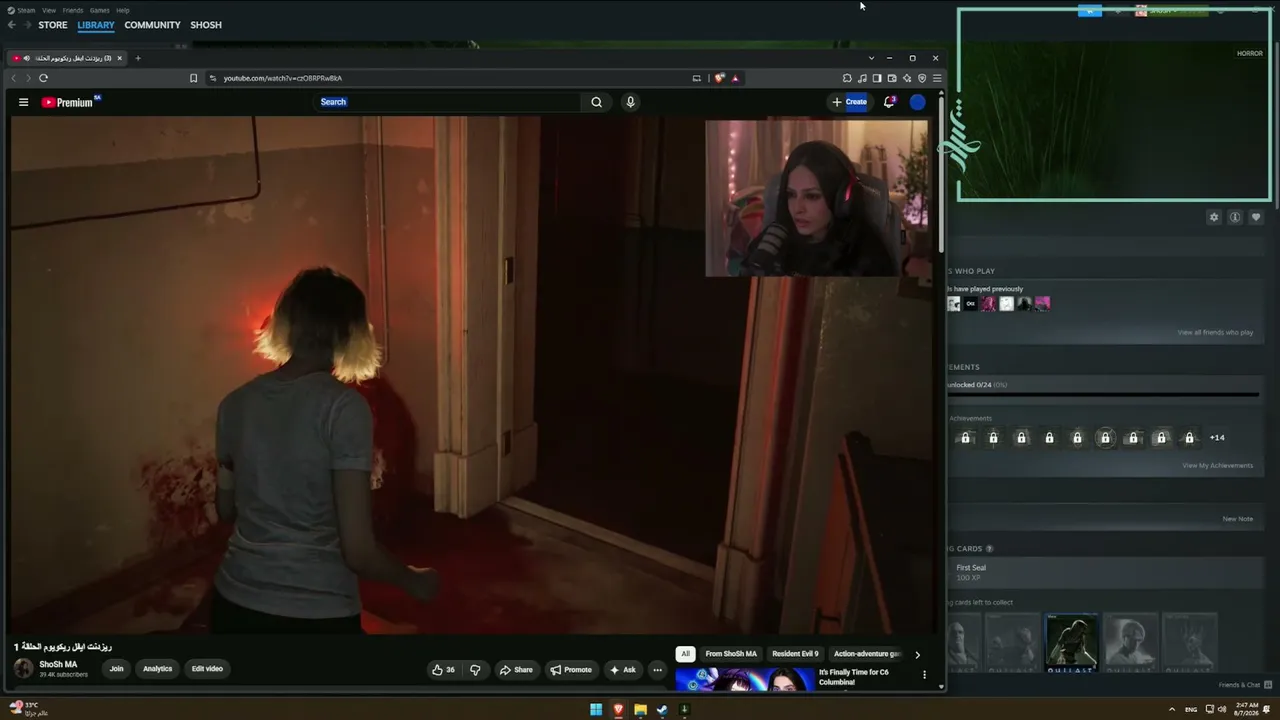Select the Resident Evil 9 filter chip
This screenshot has width=1280, height=720.
pos(795,654)
